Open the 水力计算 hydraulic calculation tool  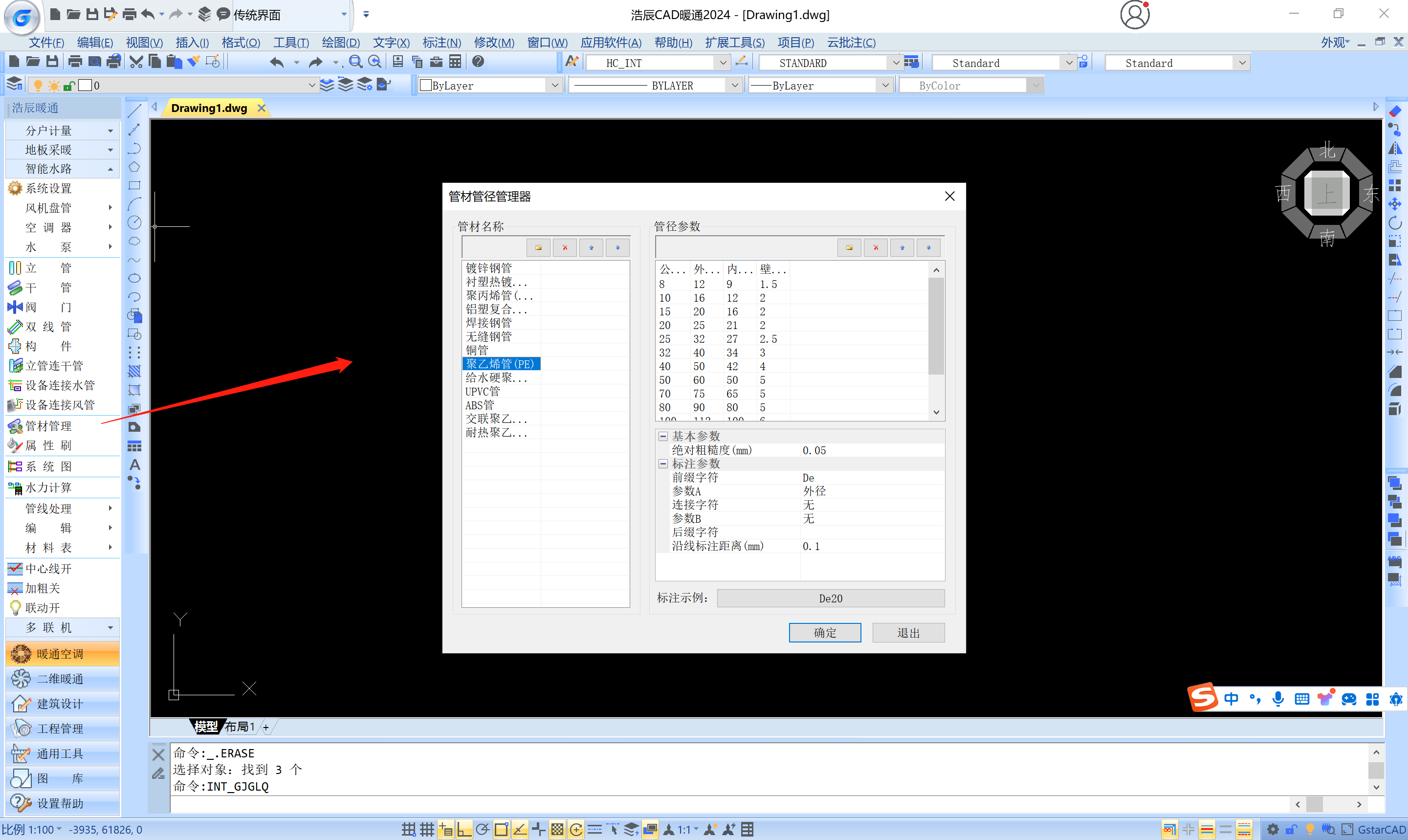point(48,487)
